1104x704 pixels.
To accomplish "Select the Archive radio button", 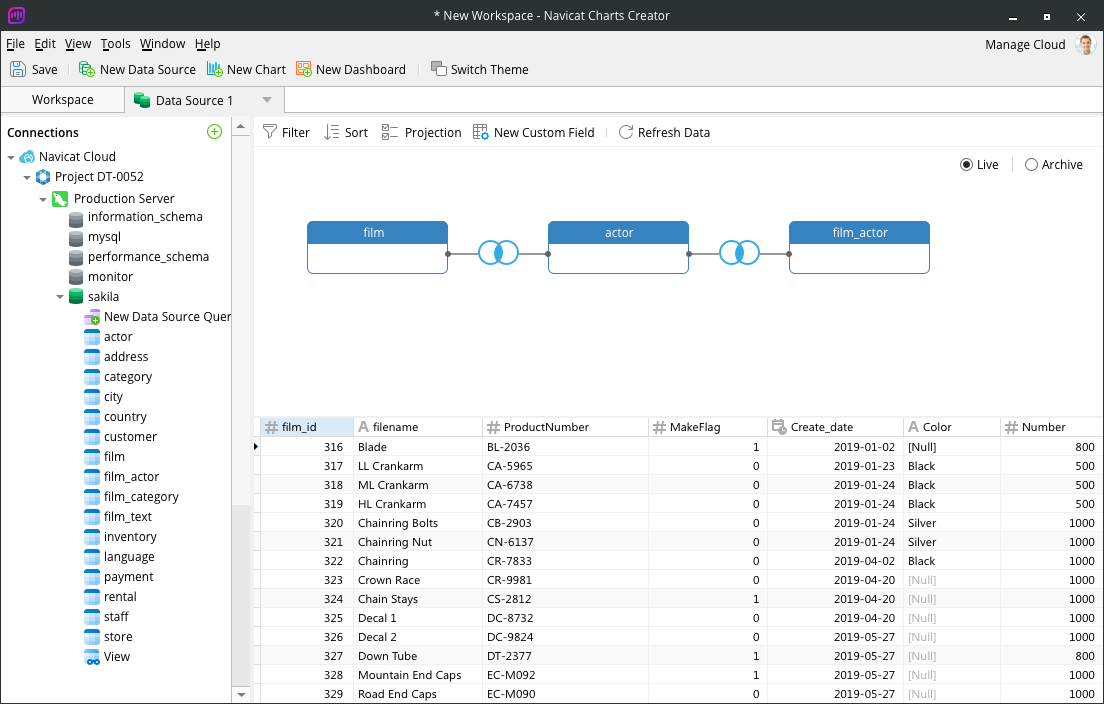I will click(x=1031, y=165).
